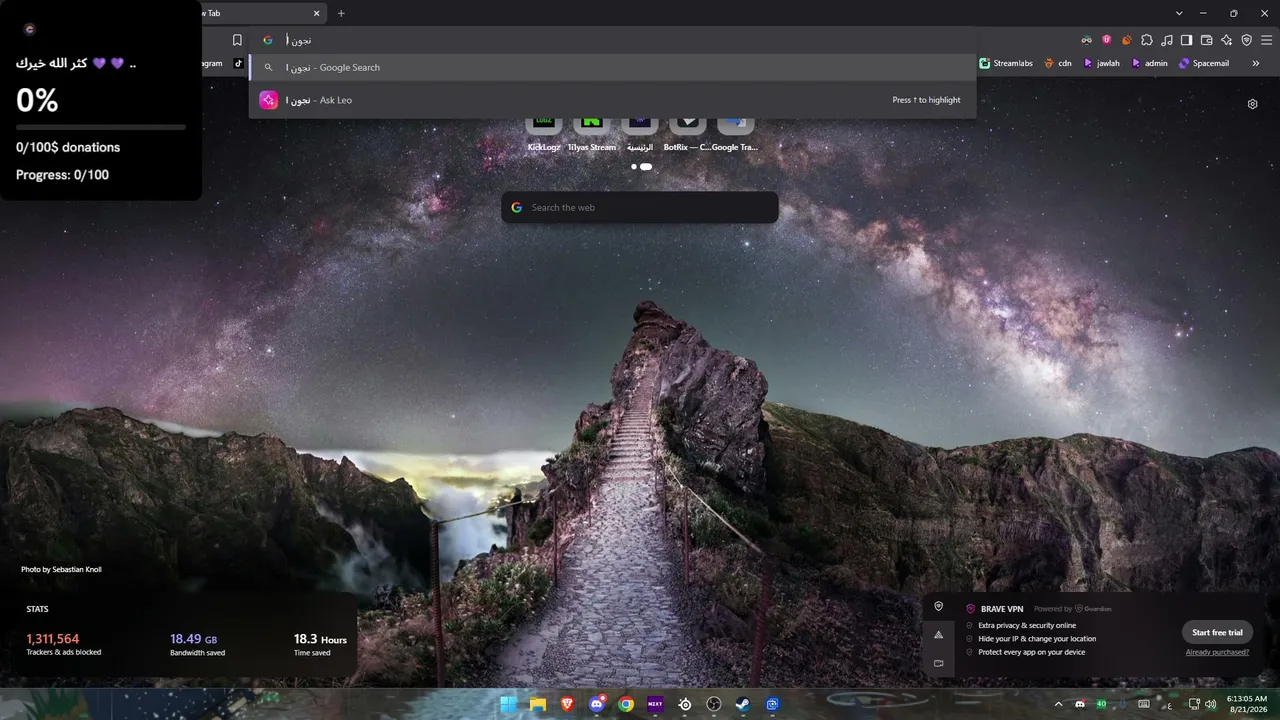The image size is (1280, 720).
Task: Open SteelSeries app from the taskbar
Action: (685, 704)
